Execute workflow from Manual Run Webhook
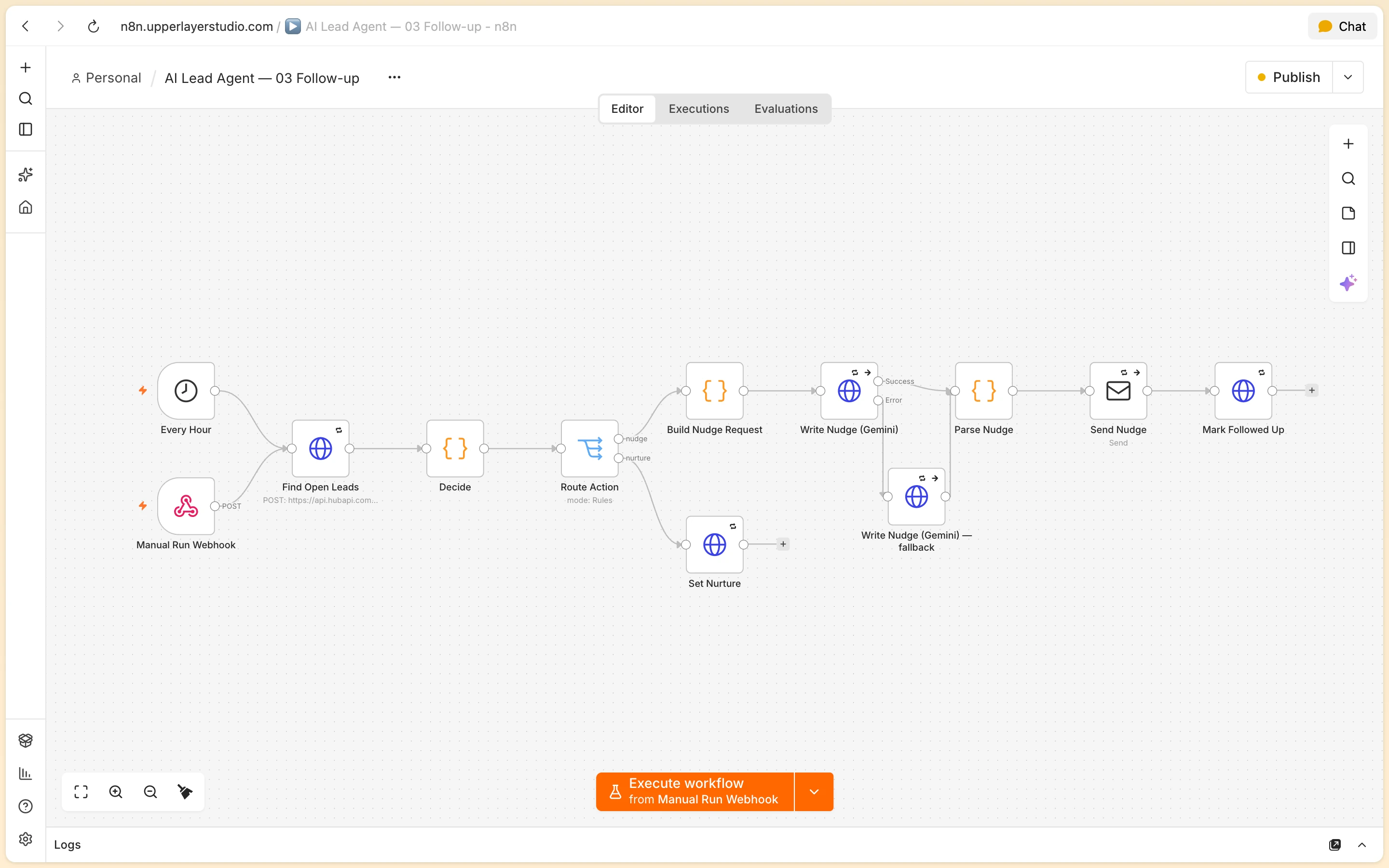 click(695, 792)
